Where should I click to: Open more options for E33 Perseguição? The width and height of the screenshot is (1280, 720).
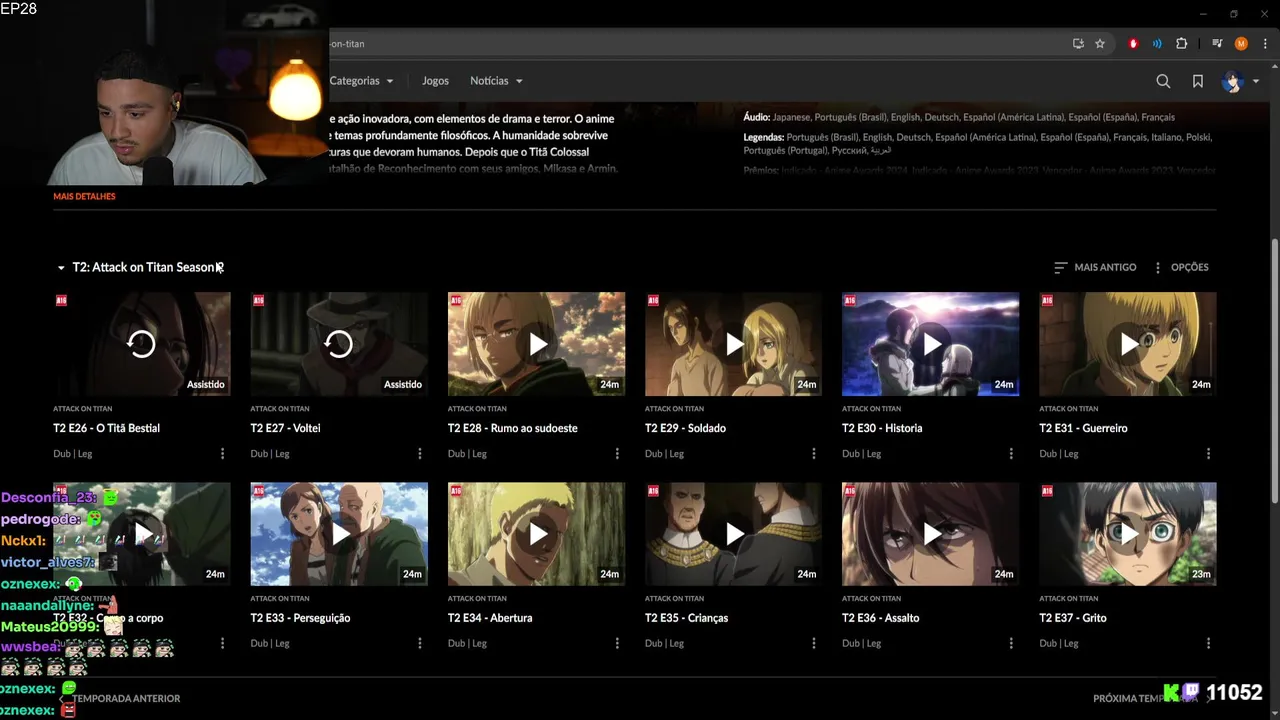pyautogui.click(x=419, y=644)
